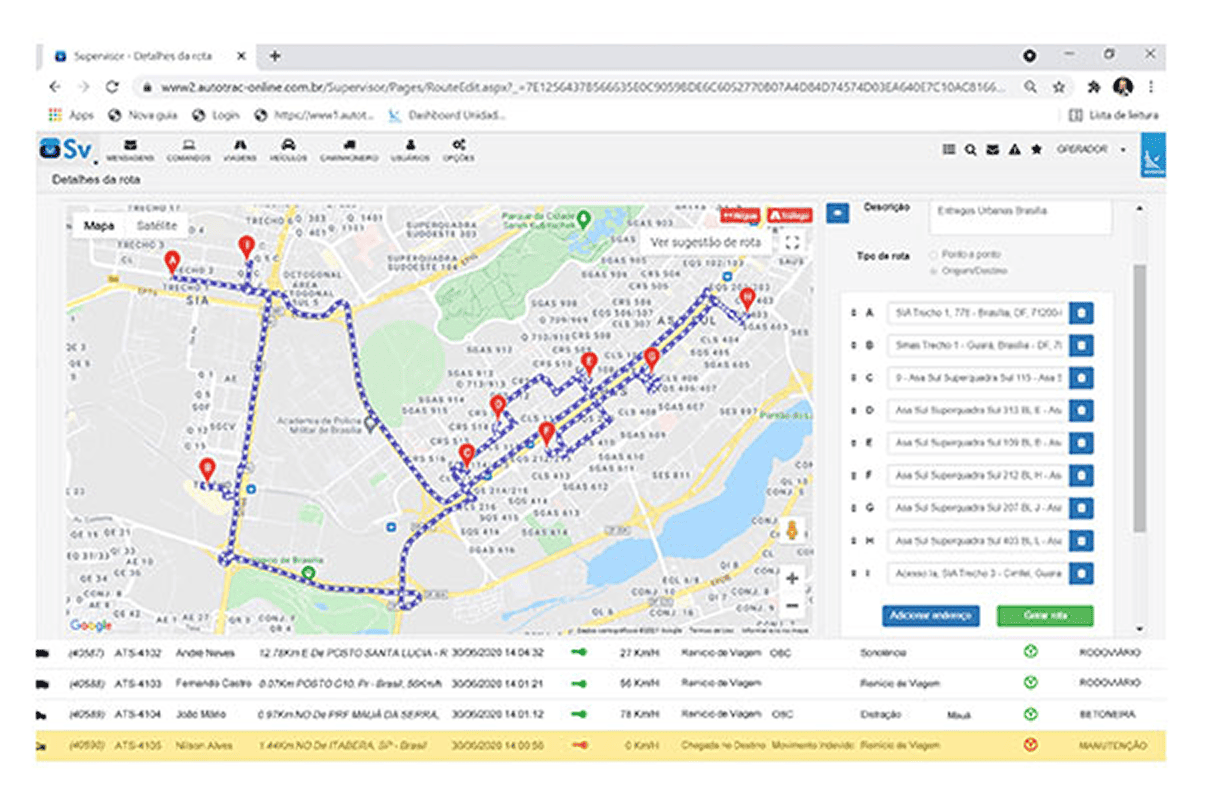1208x796 pixels.
Task: Delete address row I with trash icon
Action: pyautogui.click(x=1081, y=573)
